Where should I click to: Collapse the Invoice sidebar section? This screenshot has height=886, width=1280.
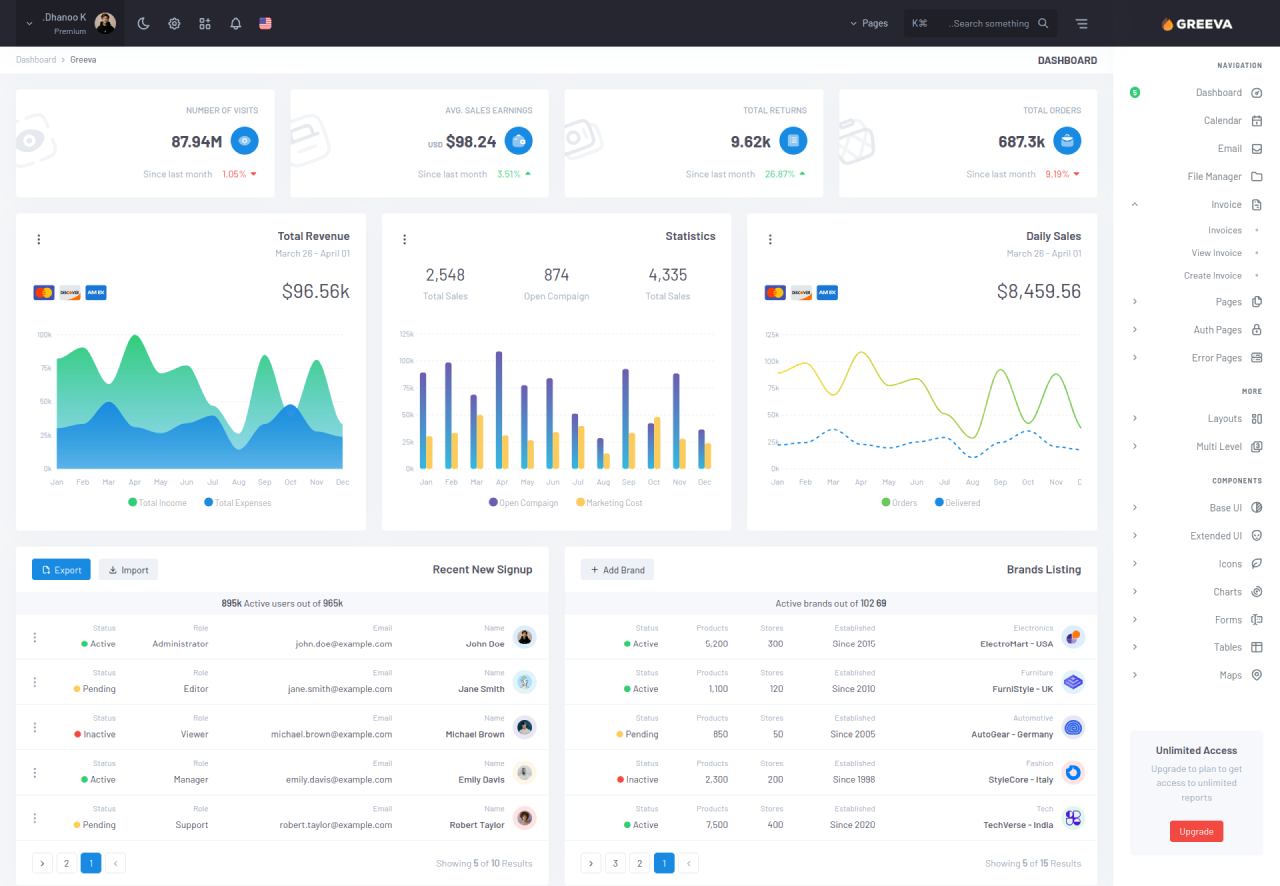[x=1196, y=204]
